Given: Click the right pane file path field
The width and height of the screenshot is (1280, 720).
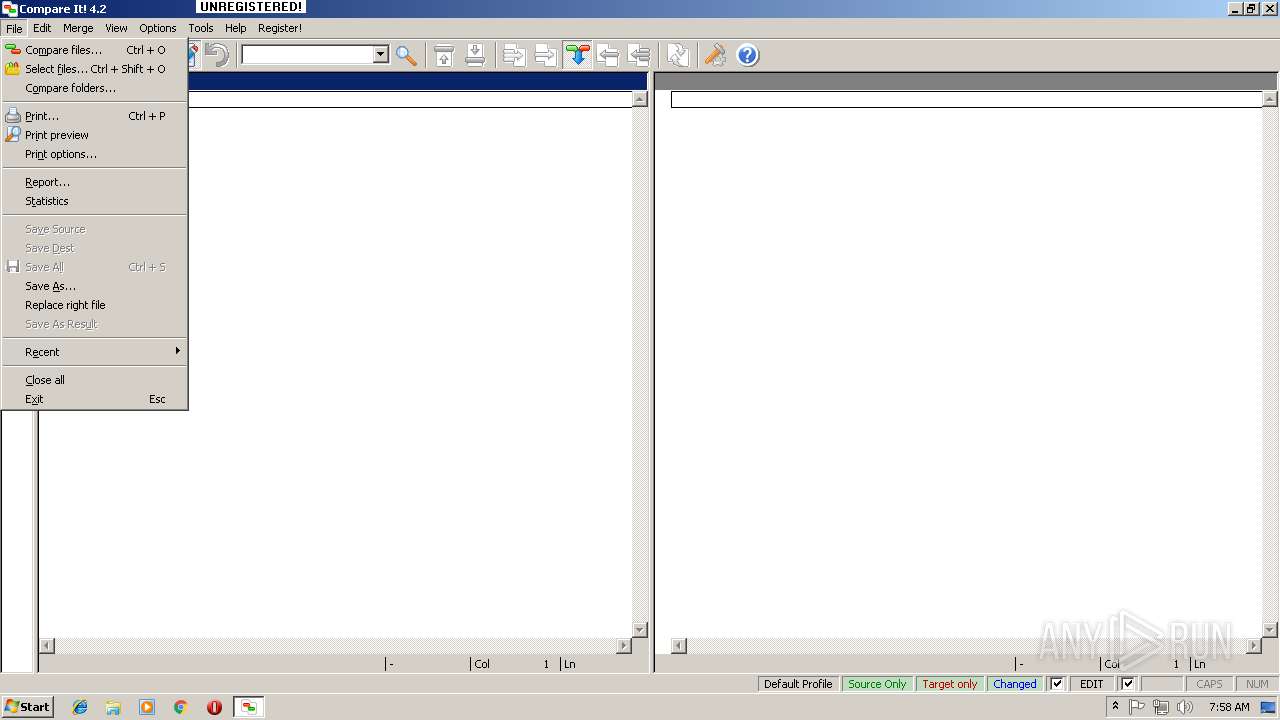Looking at the screenshot, I should 966,99.
